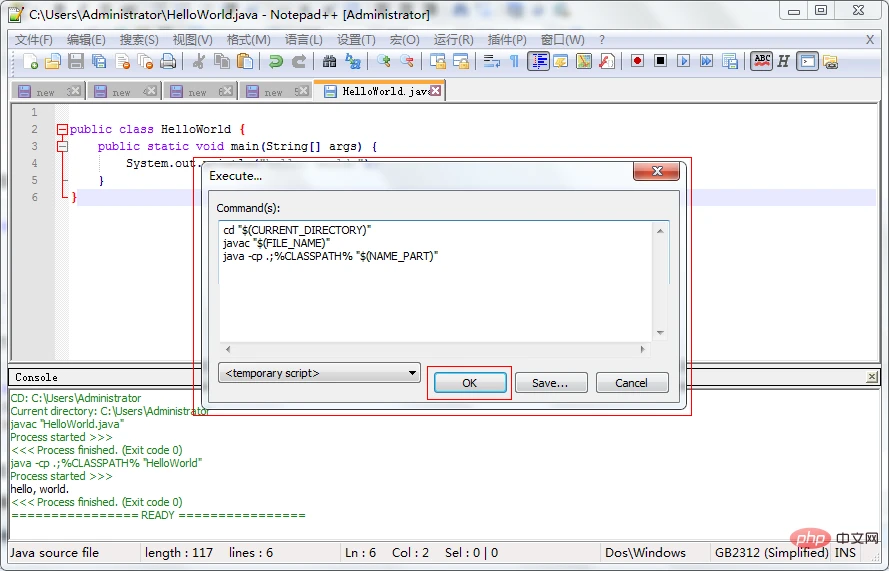Undo with the green arrow icon

276,61
